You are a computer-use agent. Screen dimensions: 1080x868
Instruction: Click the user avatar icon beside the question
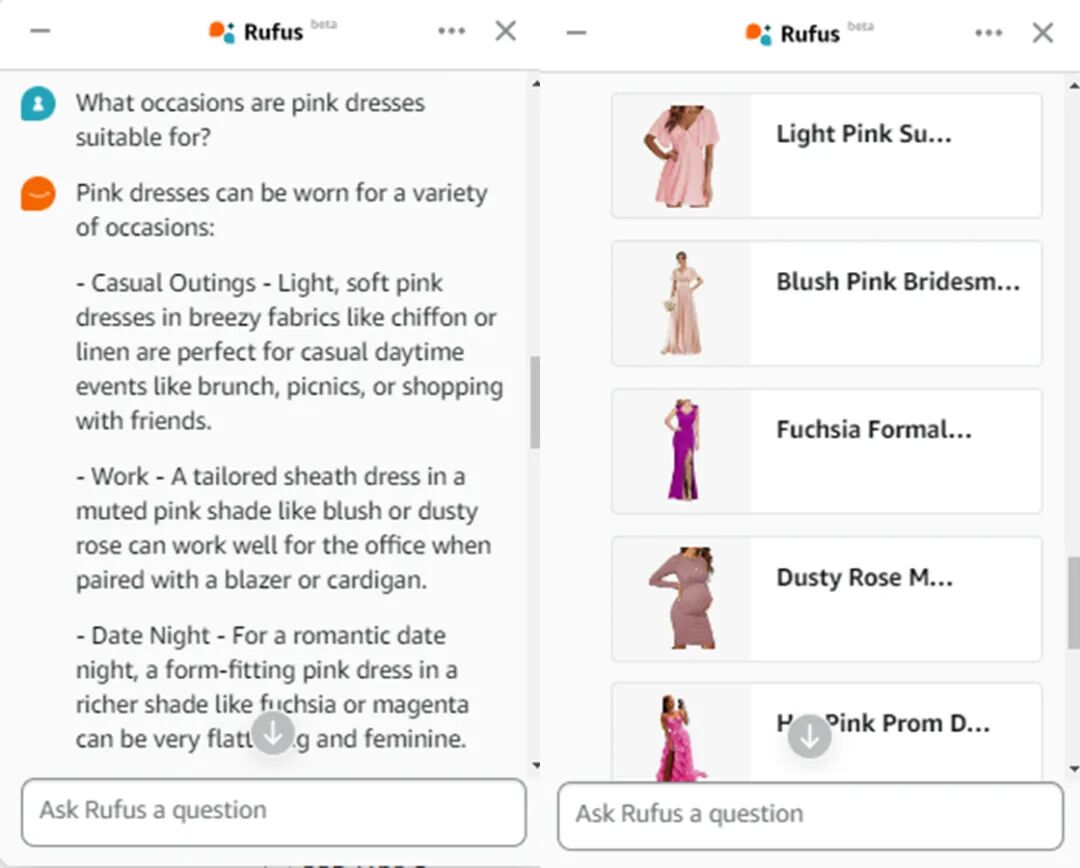pos(38,103)
